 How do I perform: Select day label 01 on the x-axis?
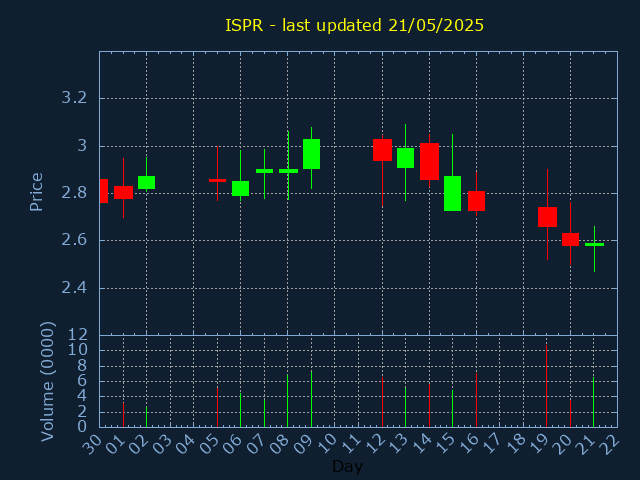coord(116,444)
